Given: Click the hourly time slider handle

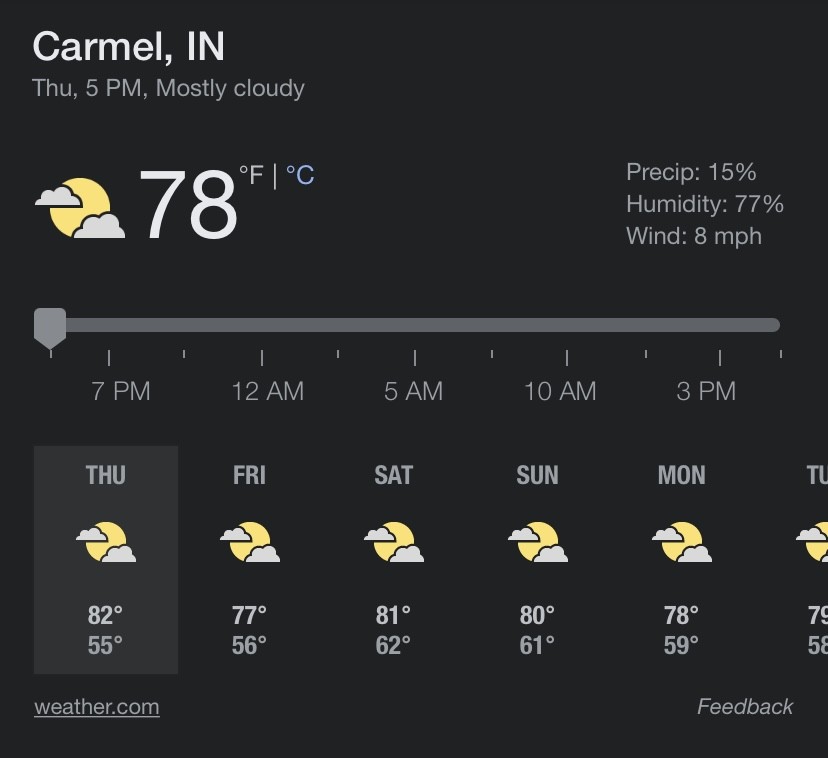Looking at the screenshot, I should coord(50,326).
